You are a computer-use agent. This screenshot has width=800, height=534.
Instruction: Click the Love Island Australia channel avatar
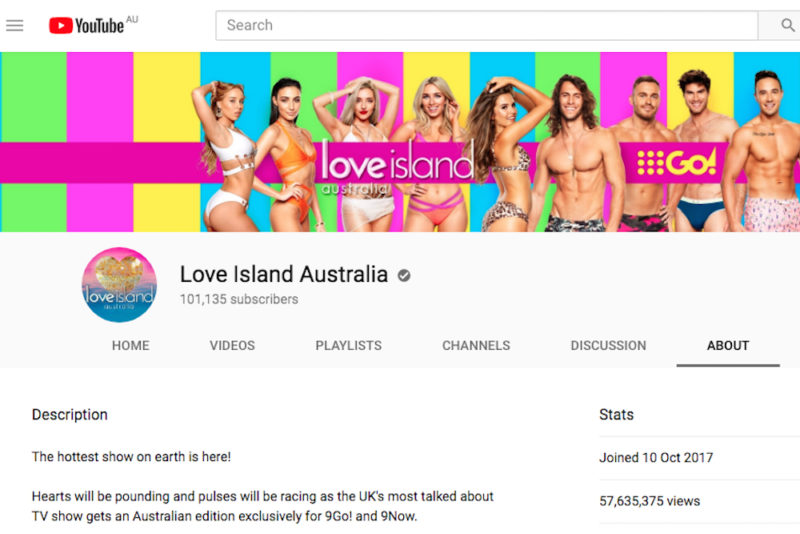point(119,285)
